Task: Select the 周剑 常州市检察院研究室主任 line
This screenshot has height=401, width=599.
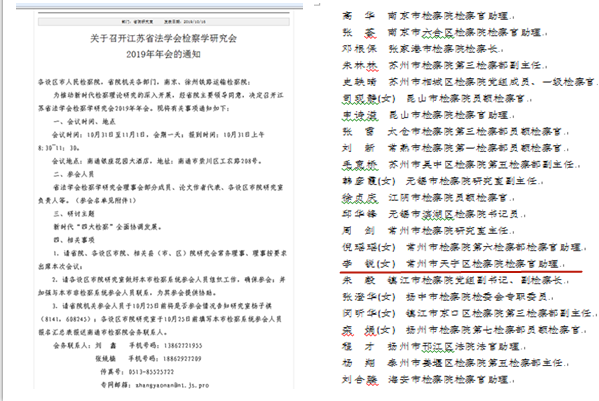Action: click(x=428, y=231)
